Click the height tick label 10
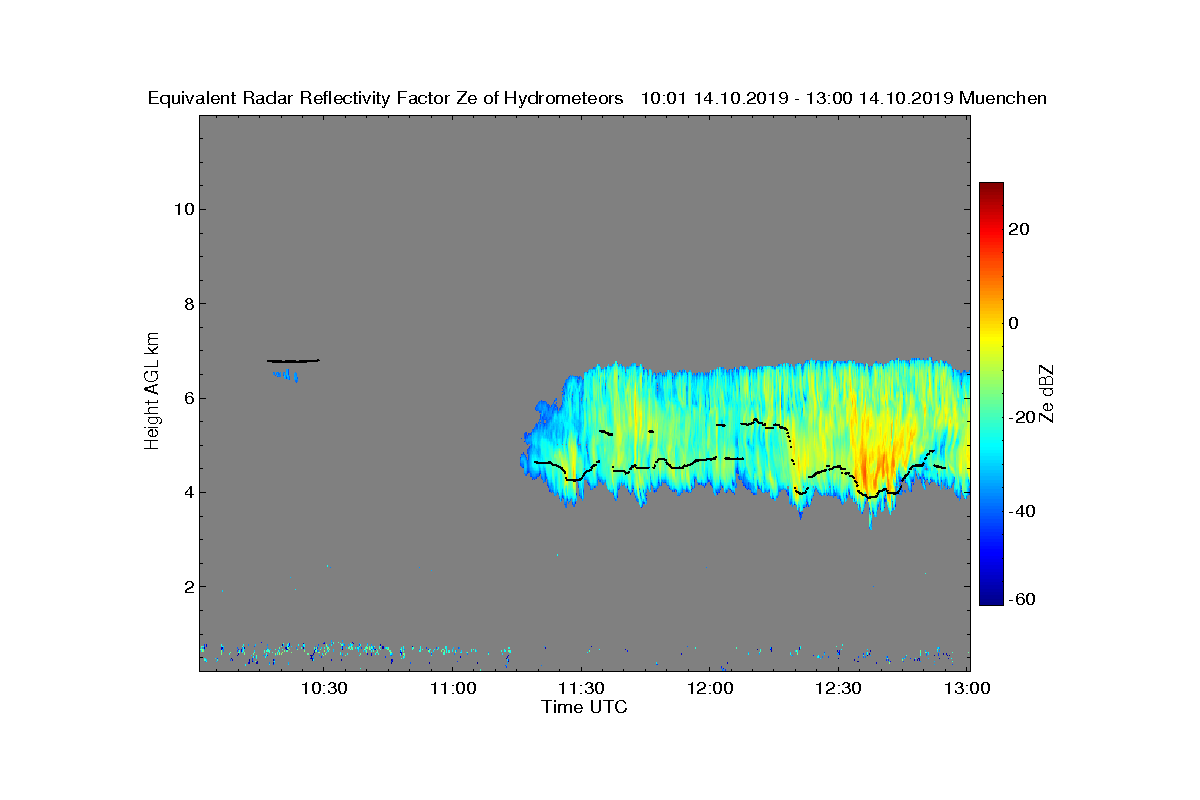Screen dimensions: 1200x800 coord(183,209)
